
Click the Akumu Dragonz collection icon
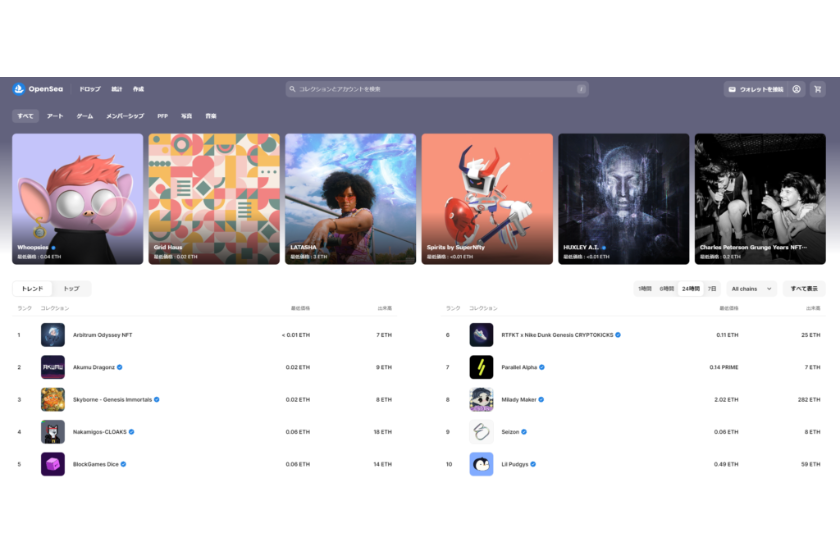[52, 367]
